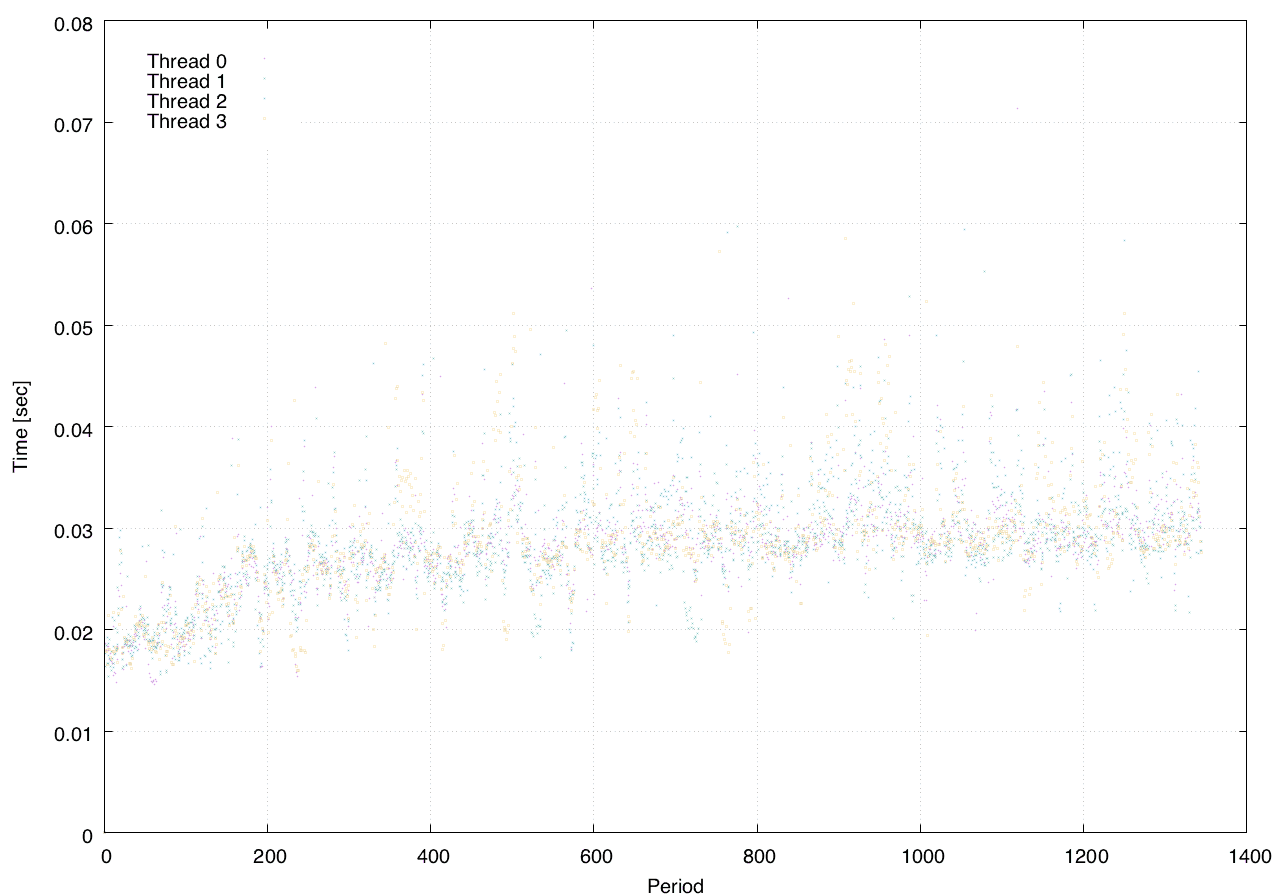This screenshot has height=896, width=1280.
Task: Click the Thread 0 legend entry
Action: [186, 61]
